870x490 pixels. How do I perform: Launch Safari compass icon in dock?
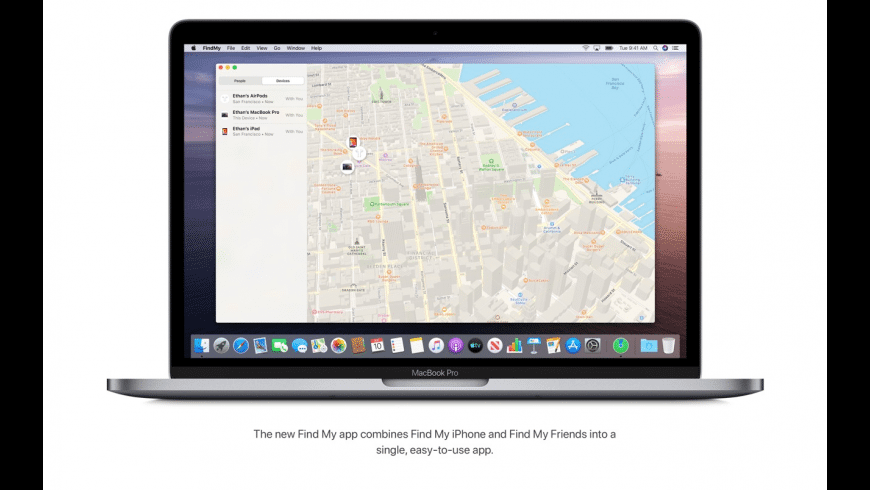coord(241,346)
